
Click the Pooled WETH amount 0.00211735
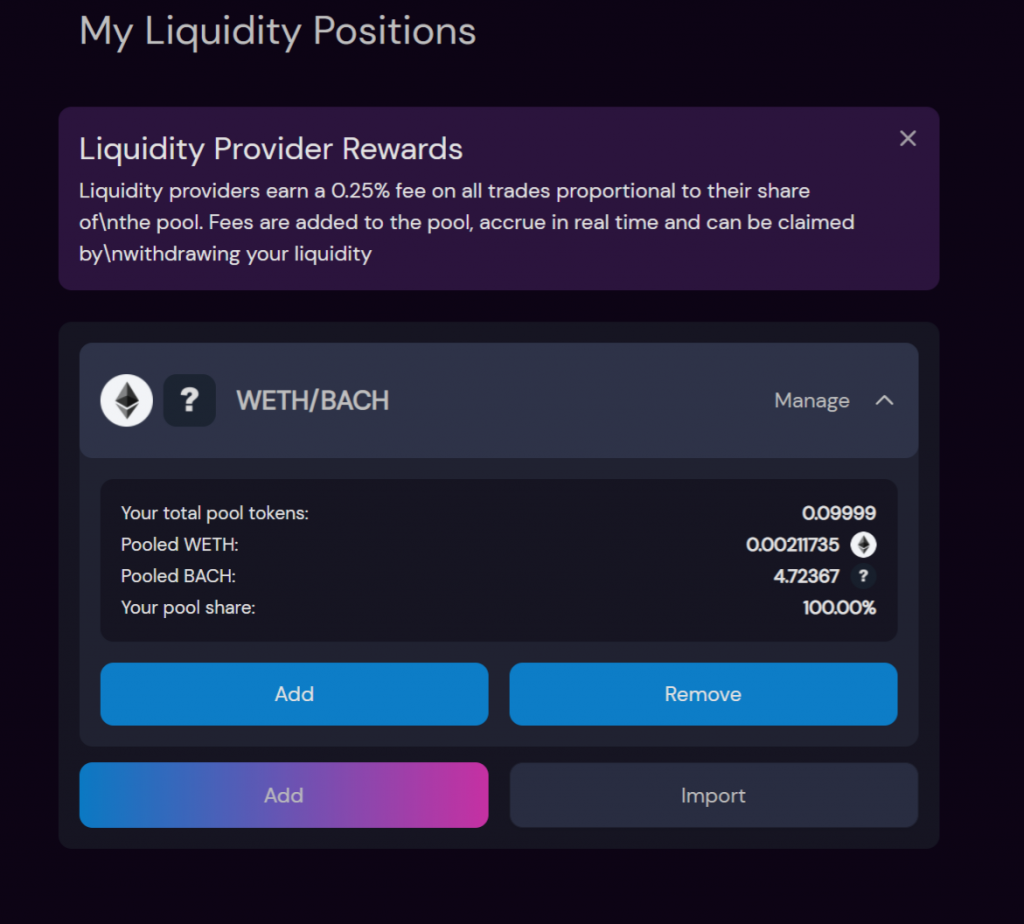click(793, 545)
